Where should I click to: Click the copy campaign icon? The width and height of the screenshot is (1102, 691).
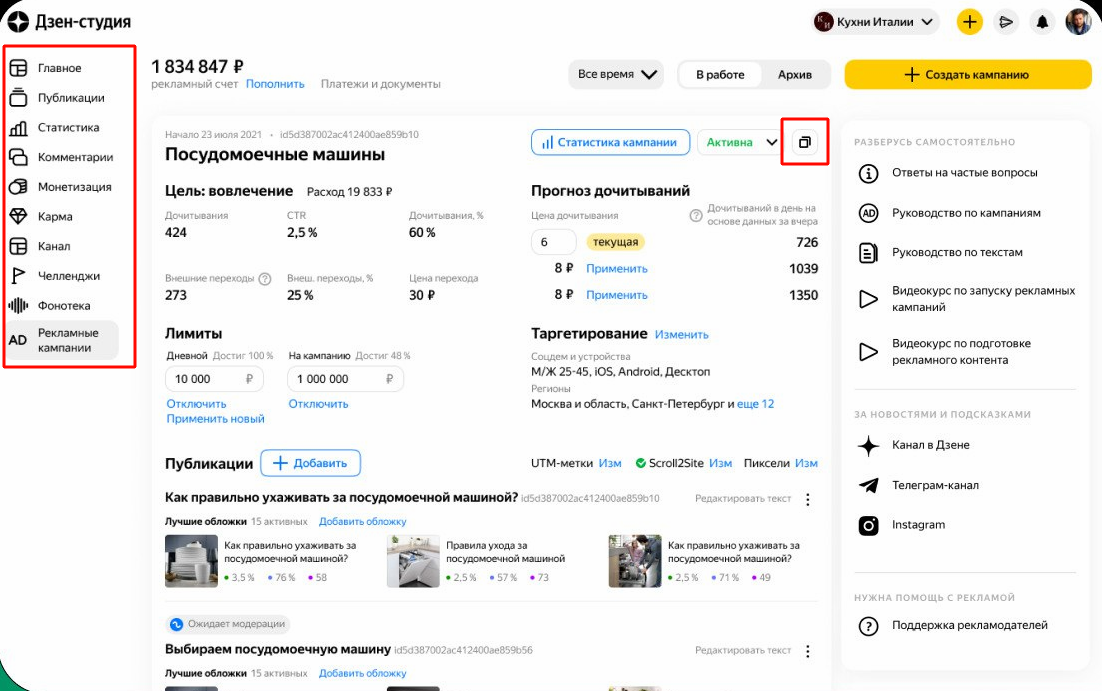(x=805, y=142)
